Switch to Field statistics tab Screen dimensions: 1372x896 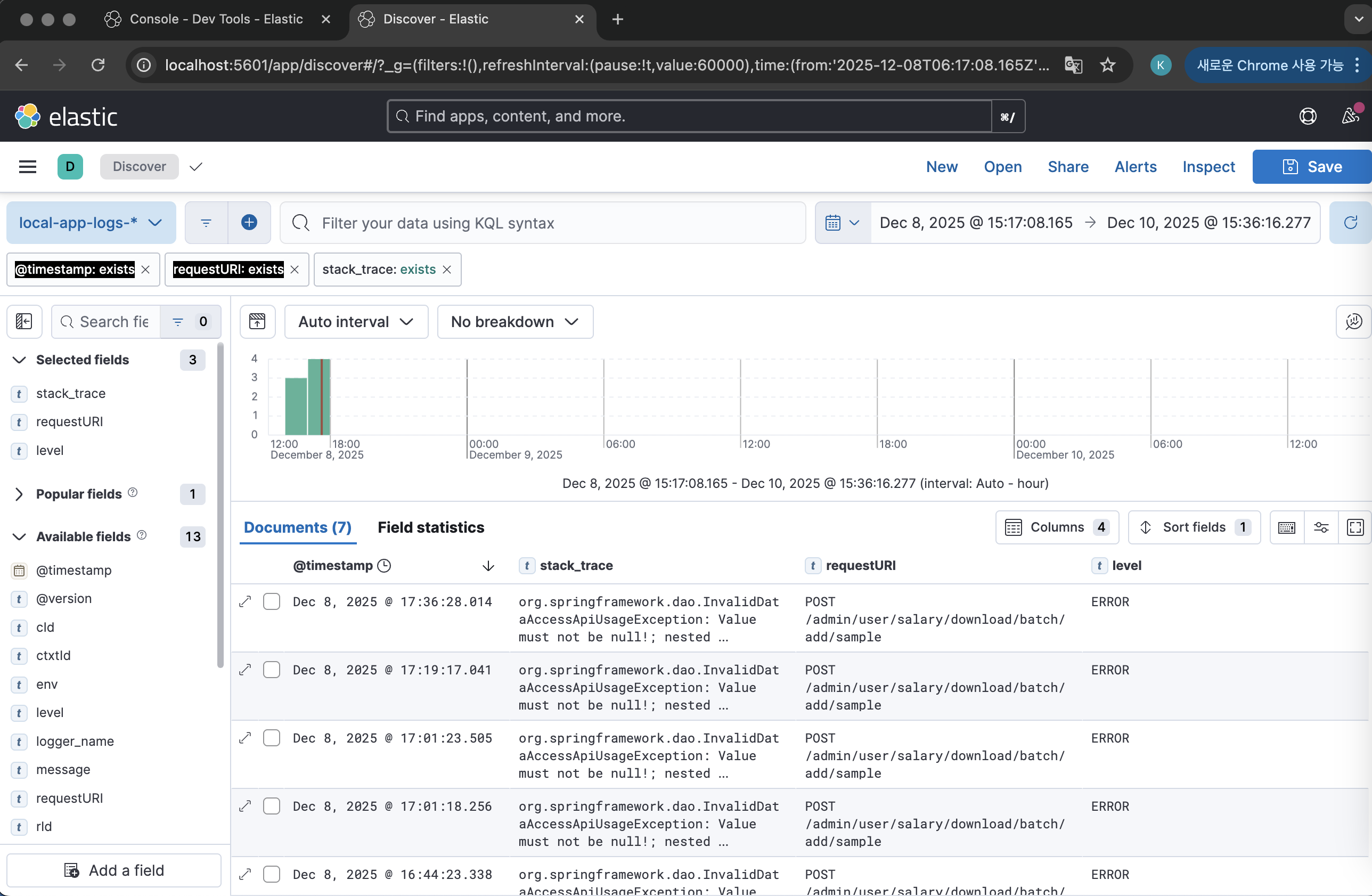coord(431,527)
